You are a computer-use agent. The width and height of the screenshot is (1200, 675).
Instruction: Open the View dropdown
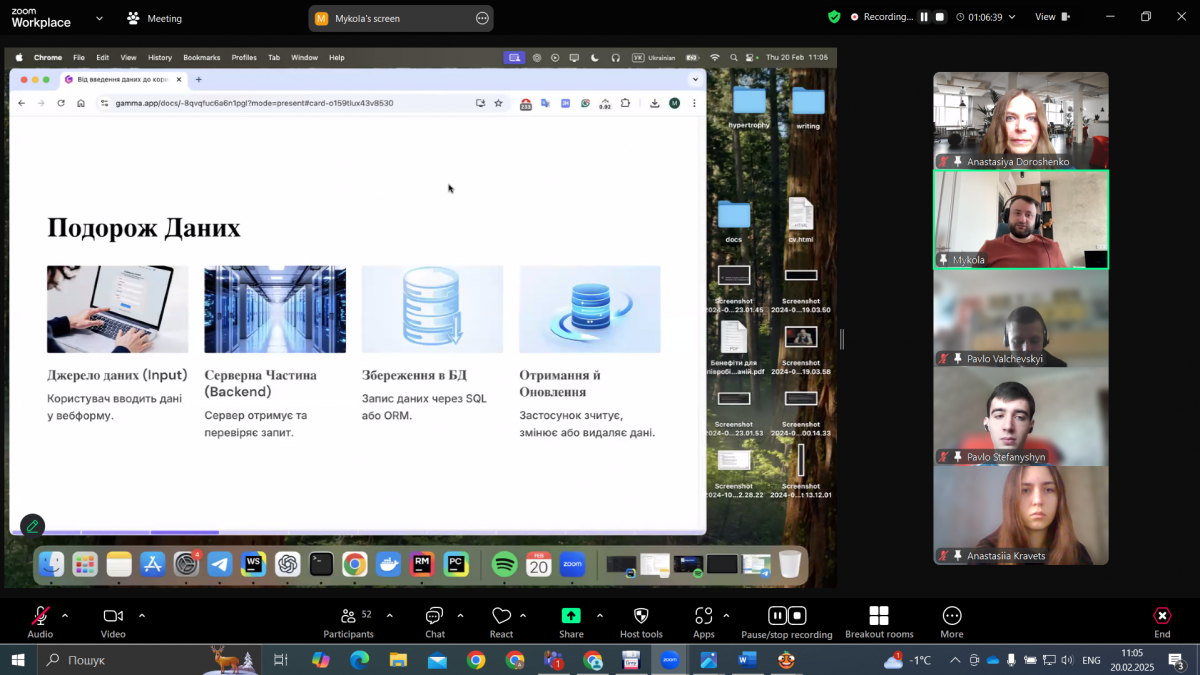coord(1051,17)
